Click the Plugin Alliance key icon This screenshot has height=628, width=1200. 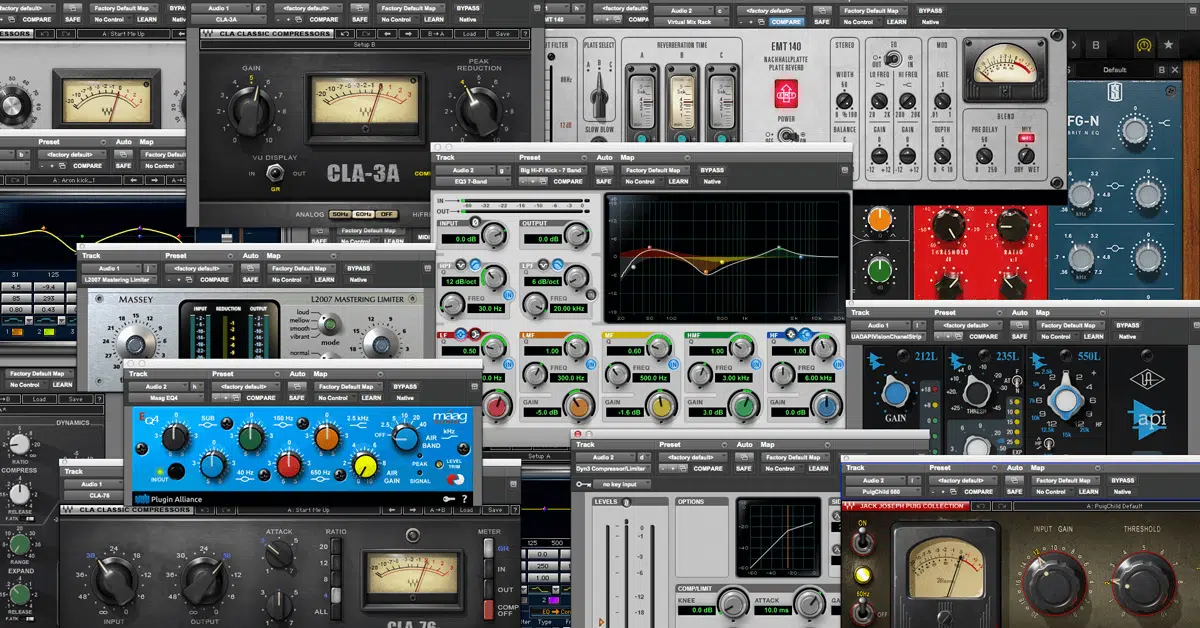[450, 498]
